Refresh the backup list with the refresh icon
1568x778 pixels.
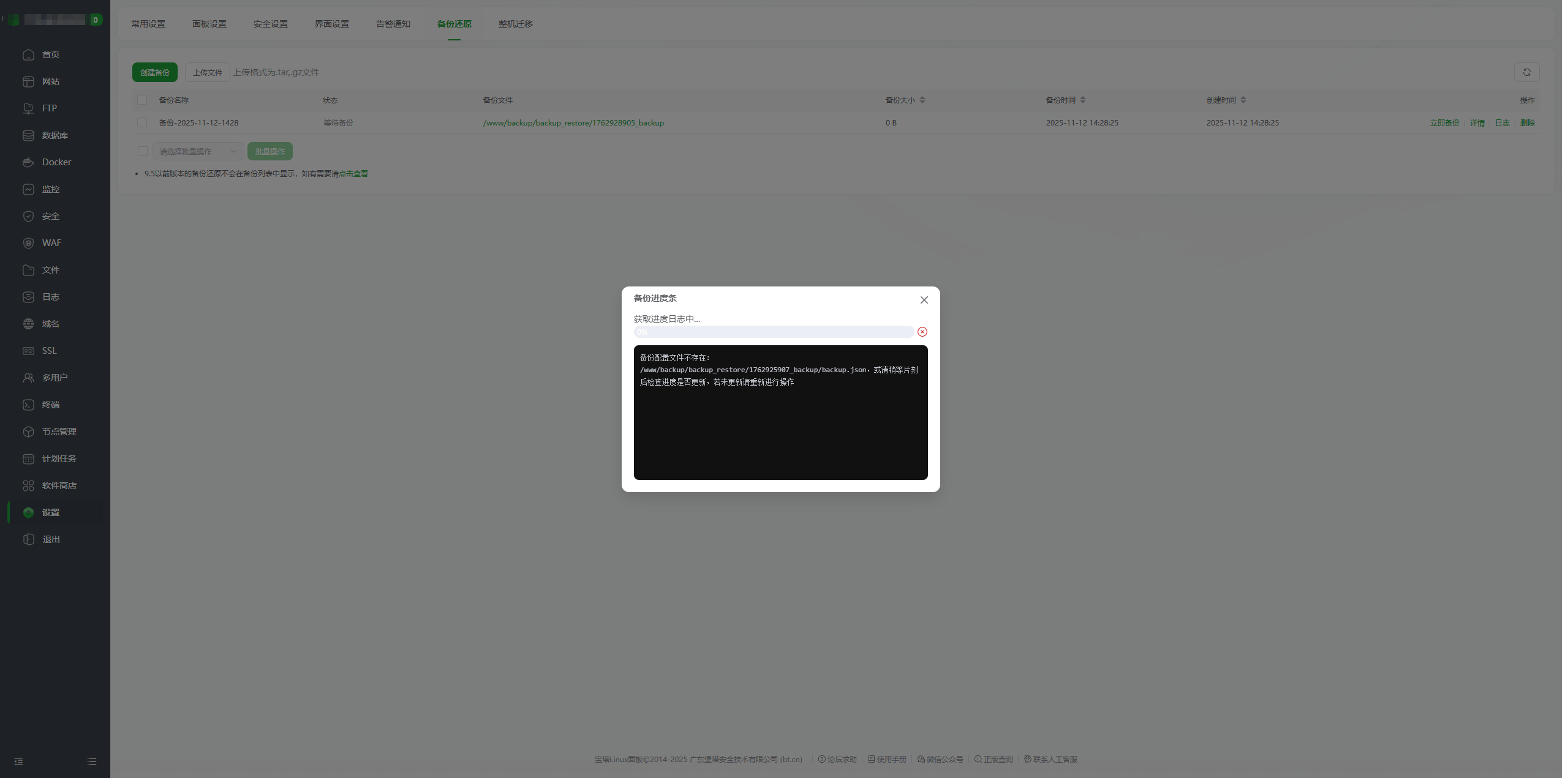(1526, 72)
